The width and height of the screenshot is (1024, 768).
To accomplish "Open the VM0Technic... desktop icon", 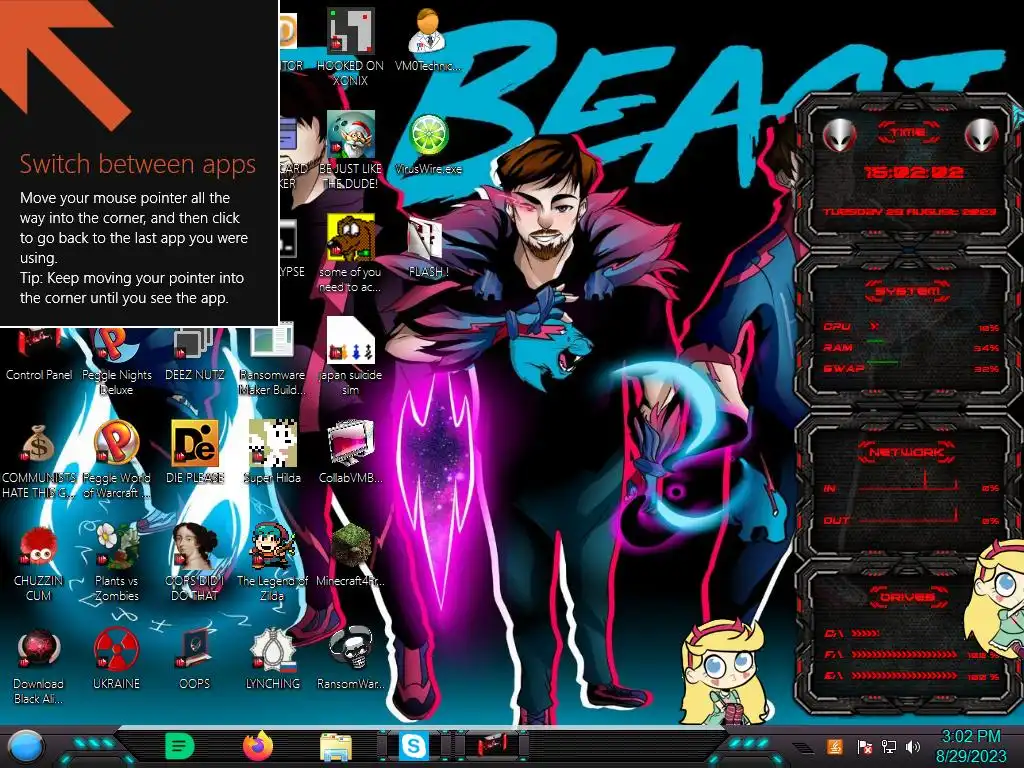I will (x=428, y=40).
